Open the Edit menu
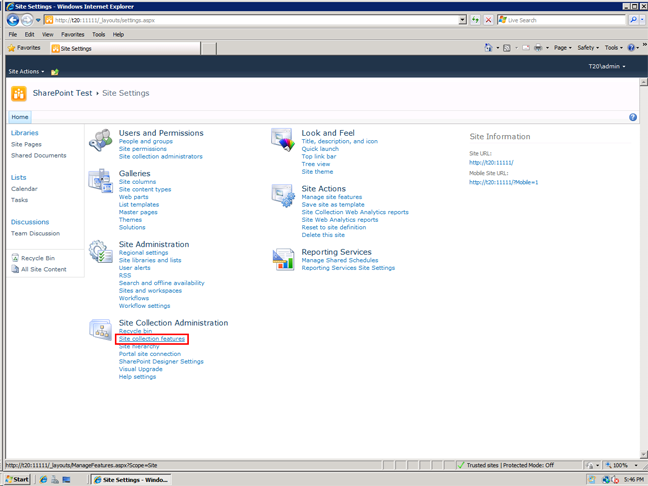This screenshot has height=486, width=648. 29,34
